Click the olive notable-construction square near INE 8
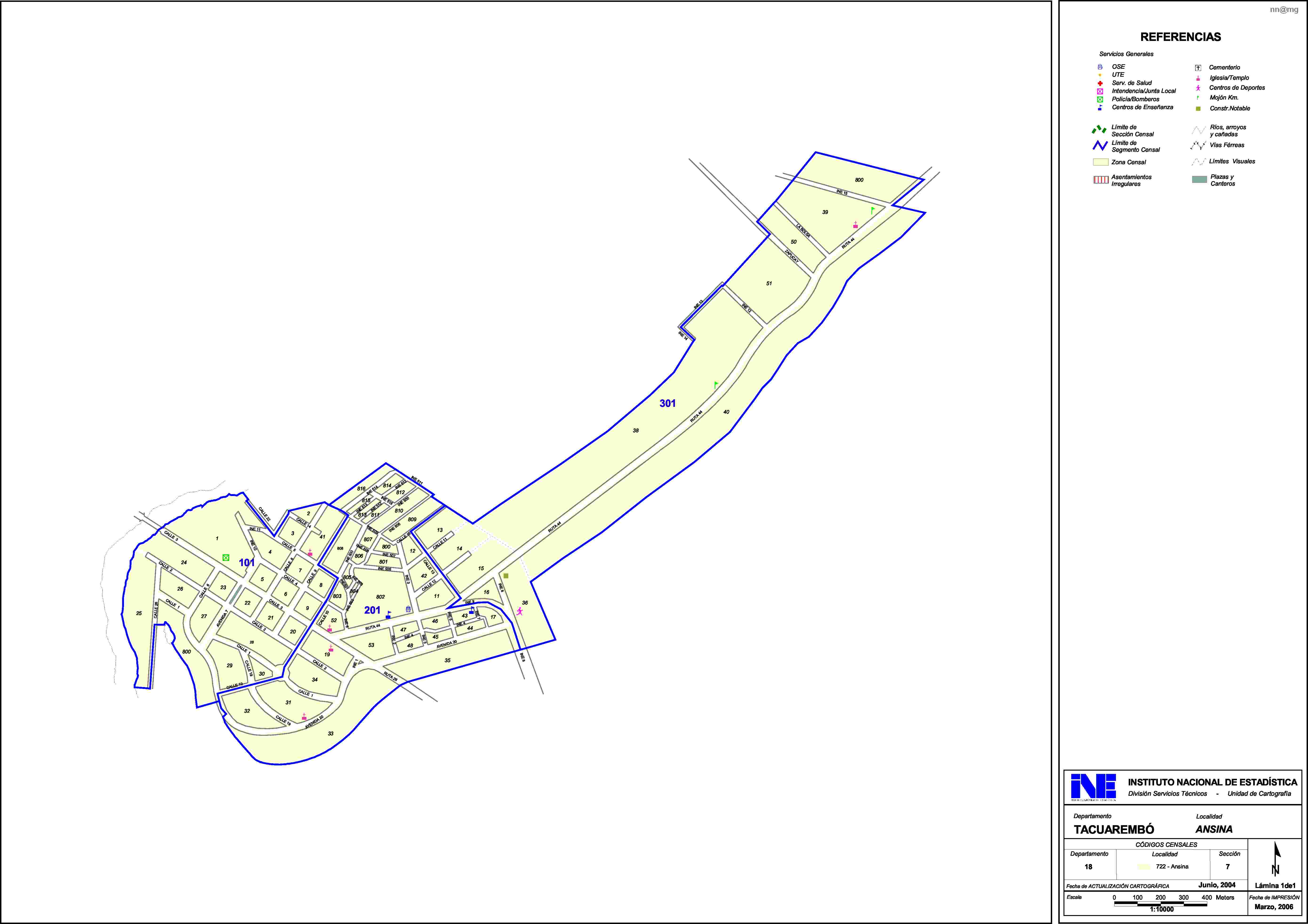 (506, 576)
